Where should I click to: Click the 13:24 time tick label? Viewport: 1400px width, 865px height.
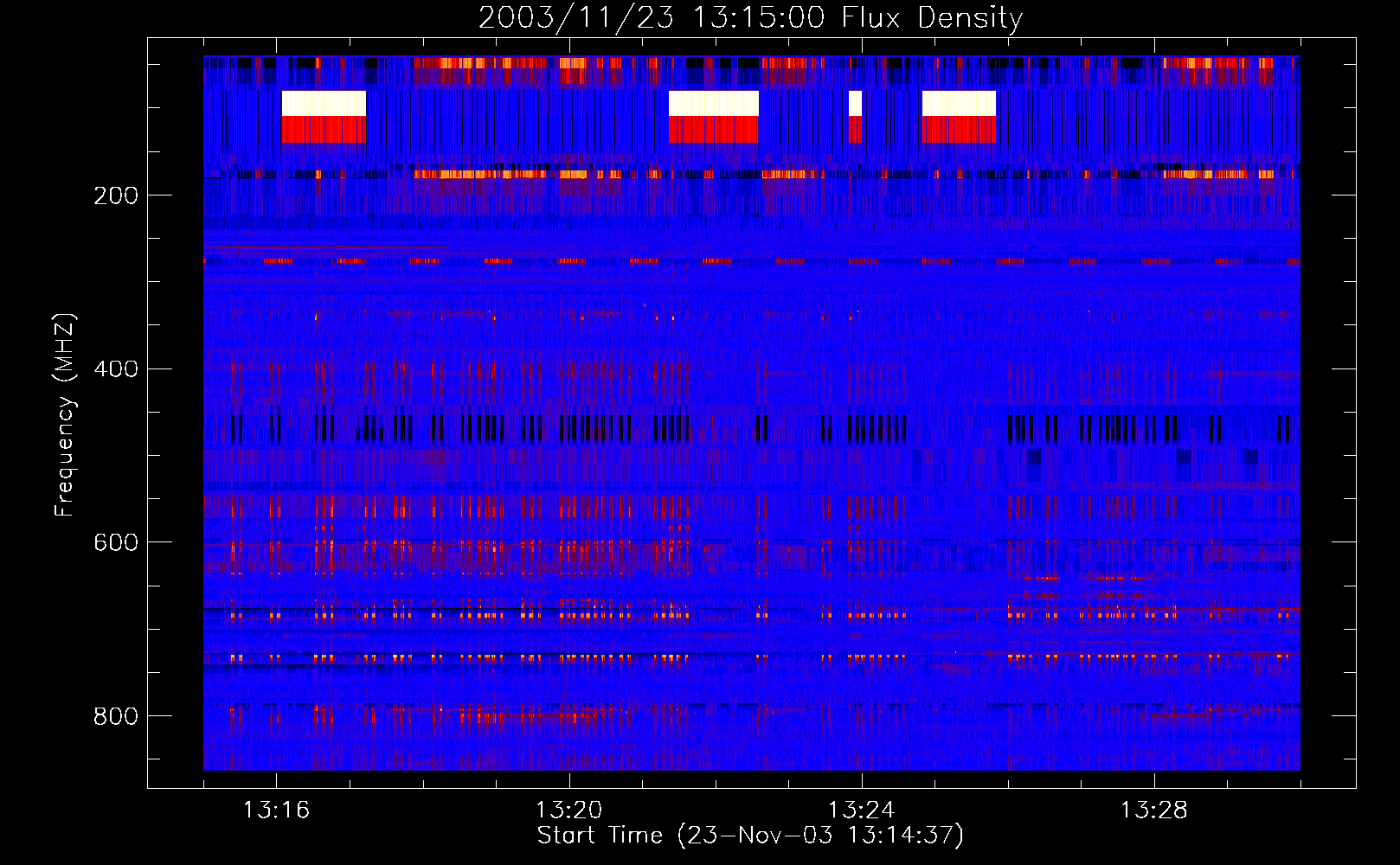coord(861,811)
